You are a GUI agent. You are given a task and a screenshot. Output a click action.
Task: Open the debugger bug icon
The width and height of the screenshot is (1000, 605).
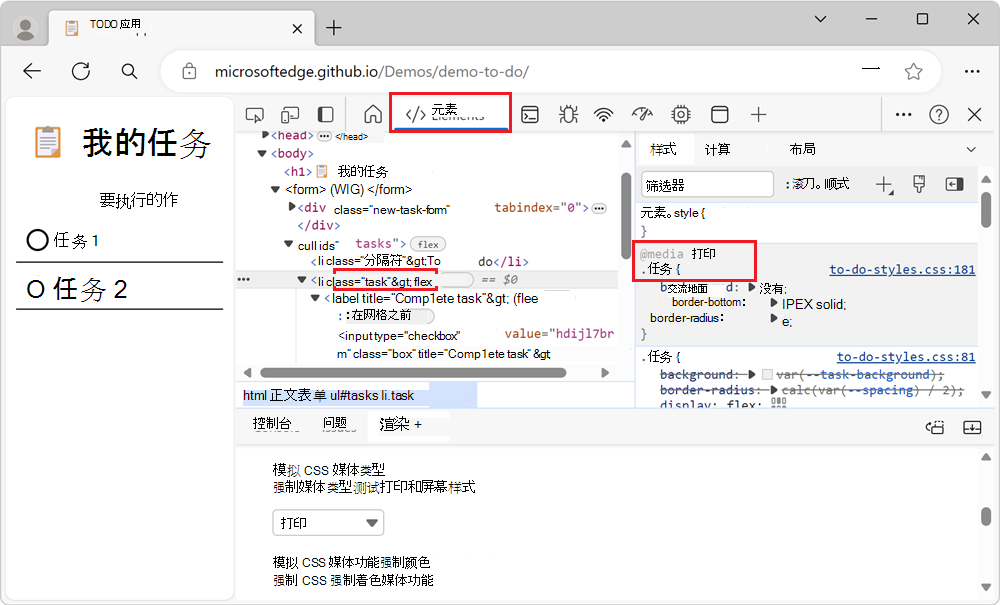[x=568, y=114]
